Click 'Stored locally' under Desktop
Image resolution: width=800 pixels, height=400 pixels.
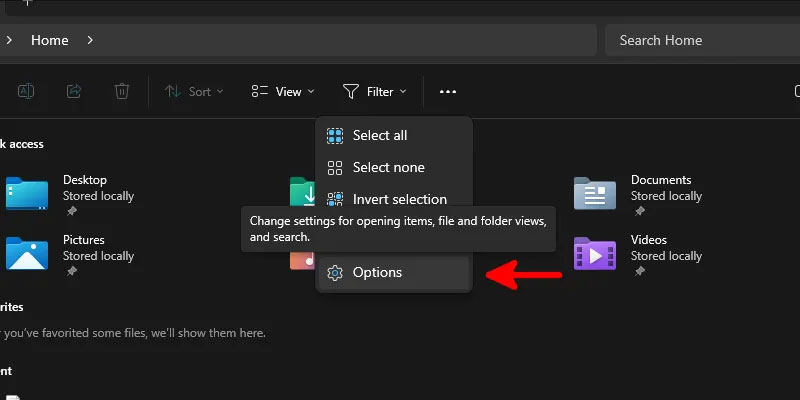pyautogui.click(x=98, y=196)
